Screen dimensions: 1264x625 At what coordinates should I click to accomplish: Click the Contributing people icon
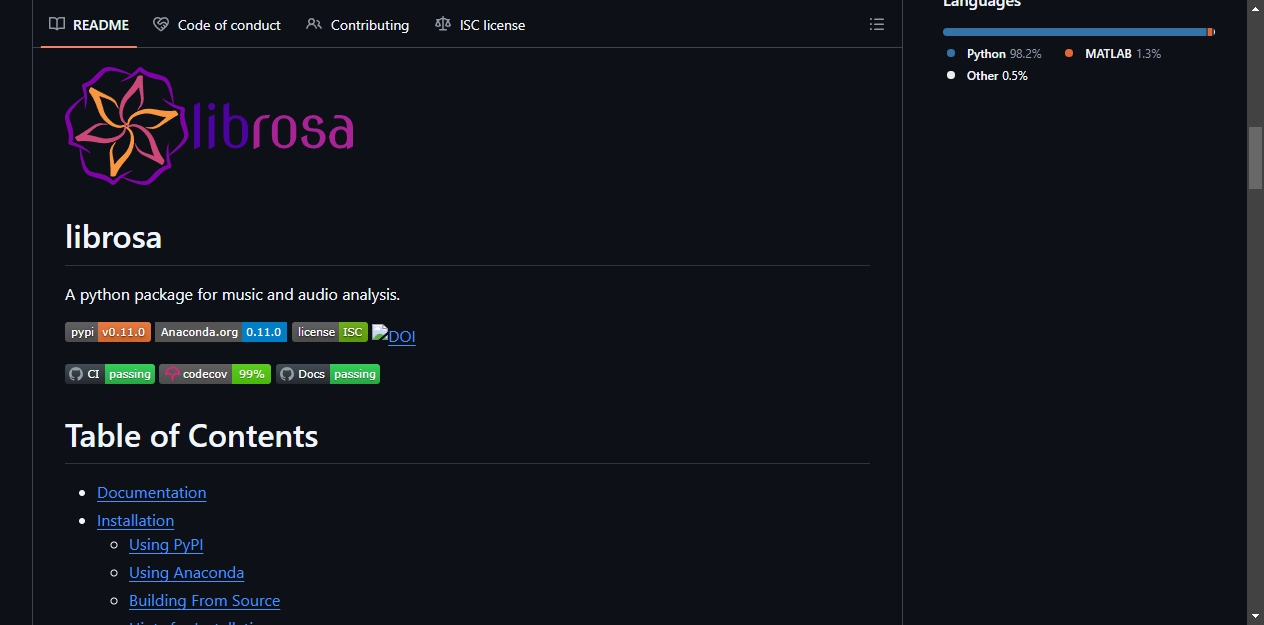[314, 25]
